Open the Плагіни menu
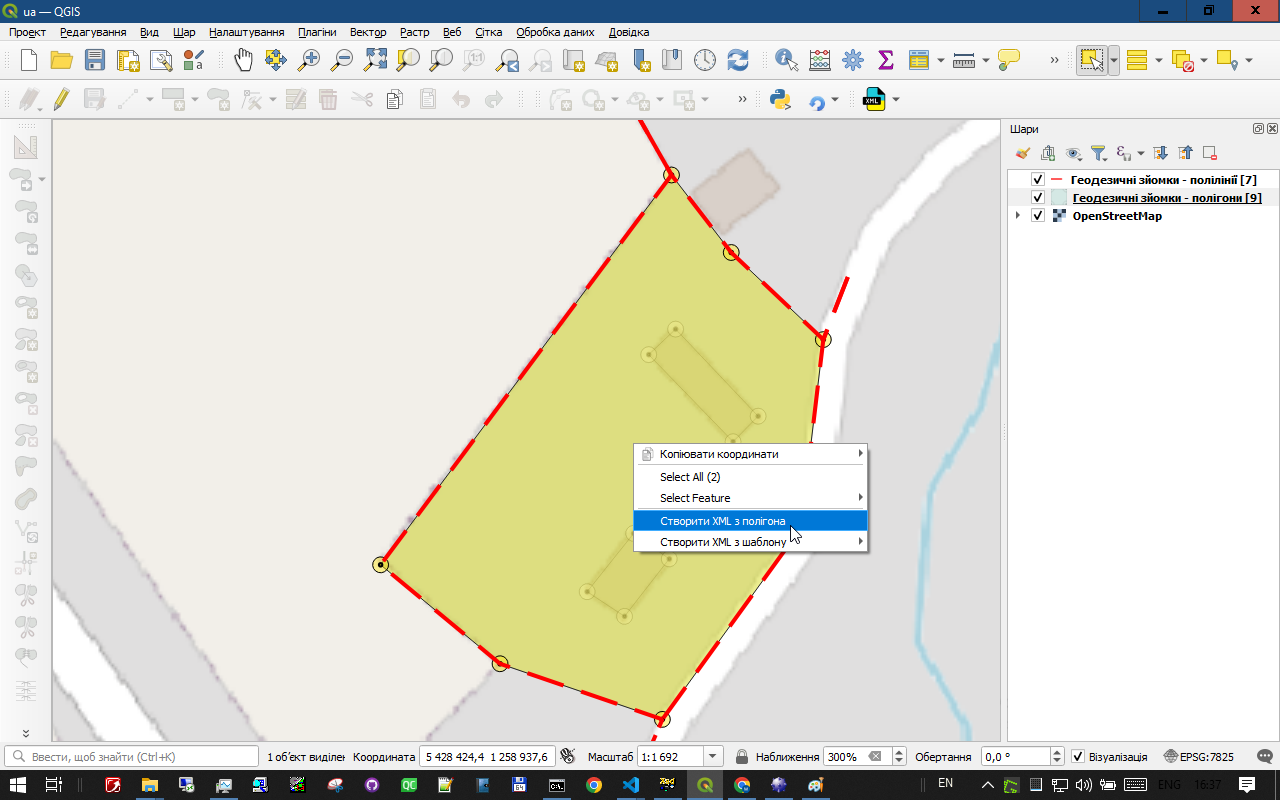Image resolution: width=1280 pixels, height=800 pixels. click(x=317, y=32)
